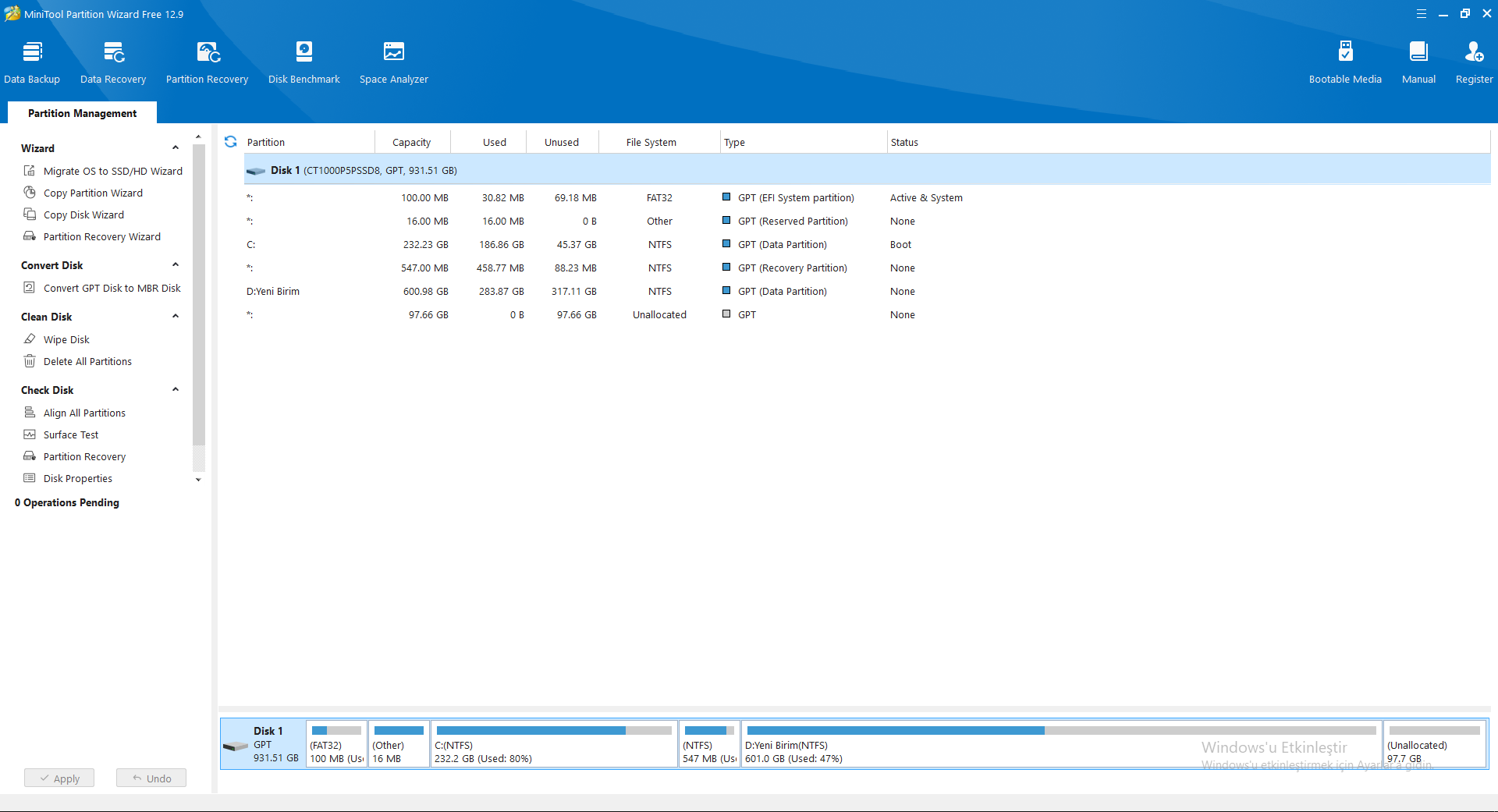The width and height of the screenshot is (1498, 812).
Task: Click the sidebar scroll up arrow
Action: (198, 137)
